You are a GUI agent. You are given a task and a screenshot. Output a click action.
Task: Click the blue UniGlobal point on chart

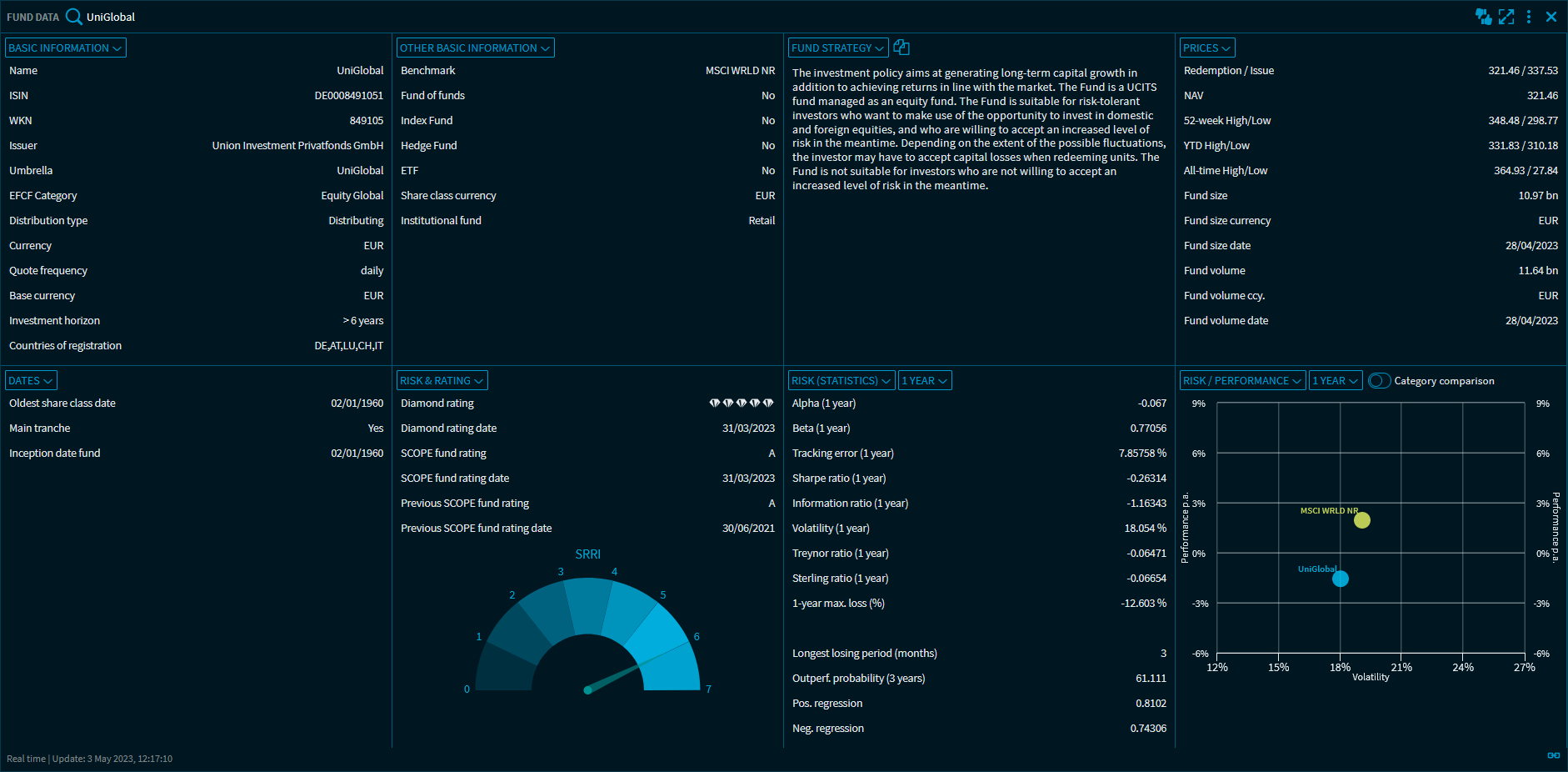(x=1340, y=579)
